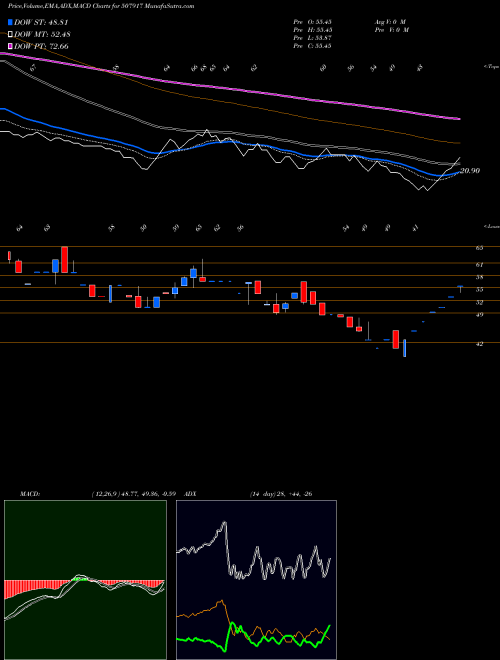
Task: Click the 20.90 value beside the EMA lines
Action: pyautogui.click(x=470, y=171)
